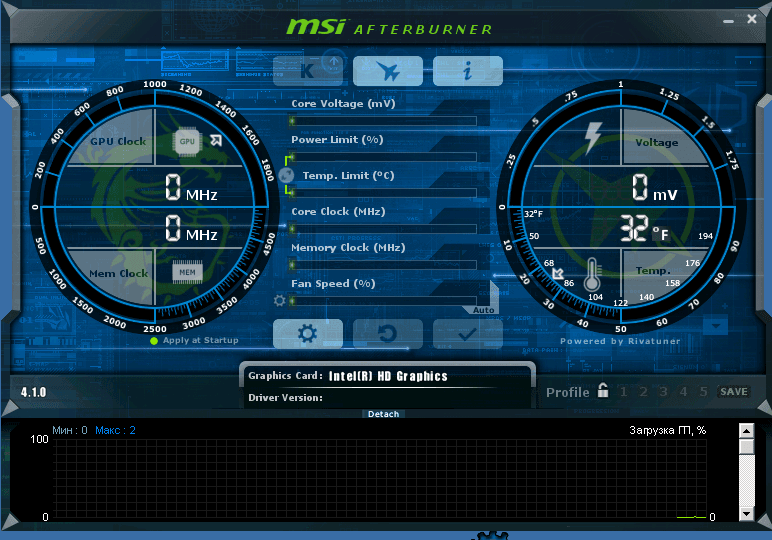The image size is (772, 540).
Task: Click the Макс : 2 value
Action: coord(115,430)
